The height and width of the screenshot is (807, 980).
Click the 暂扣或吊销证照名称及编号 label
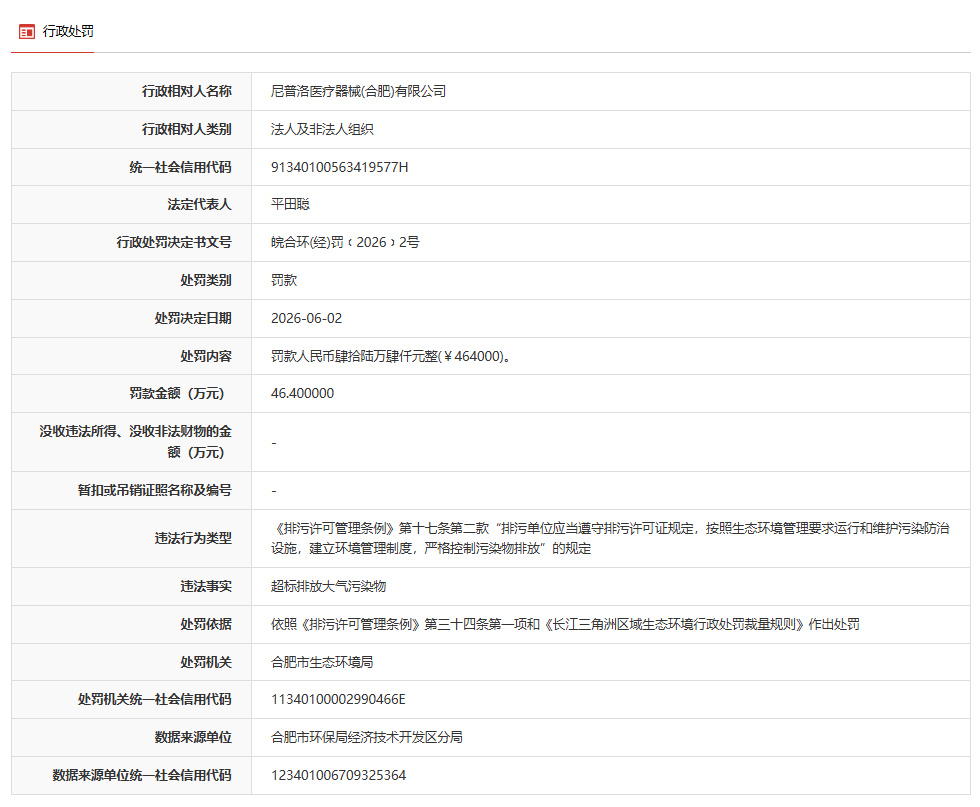[x=154, y=490]
